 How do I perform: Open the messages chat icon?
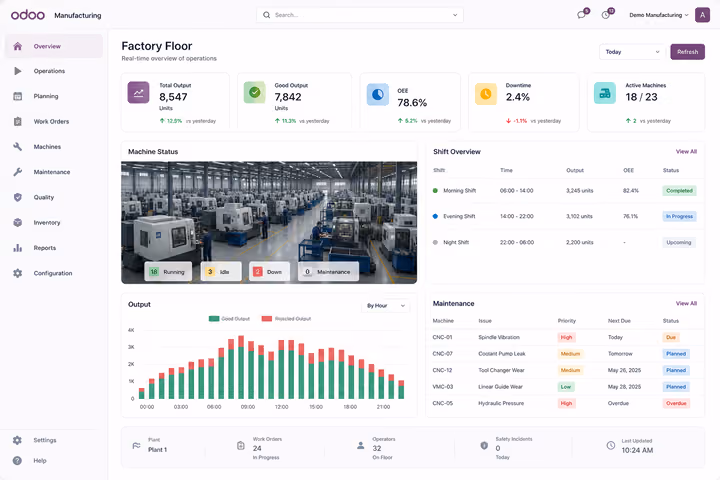[x=581, y=15]
